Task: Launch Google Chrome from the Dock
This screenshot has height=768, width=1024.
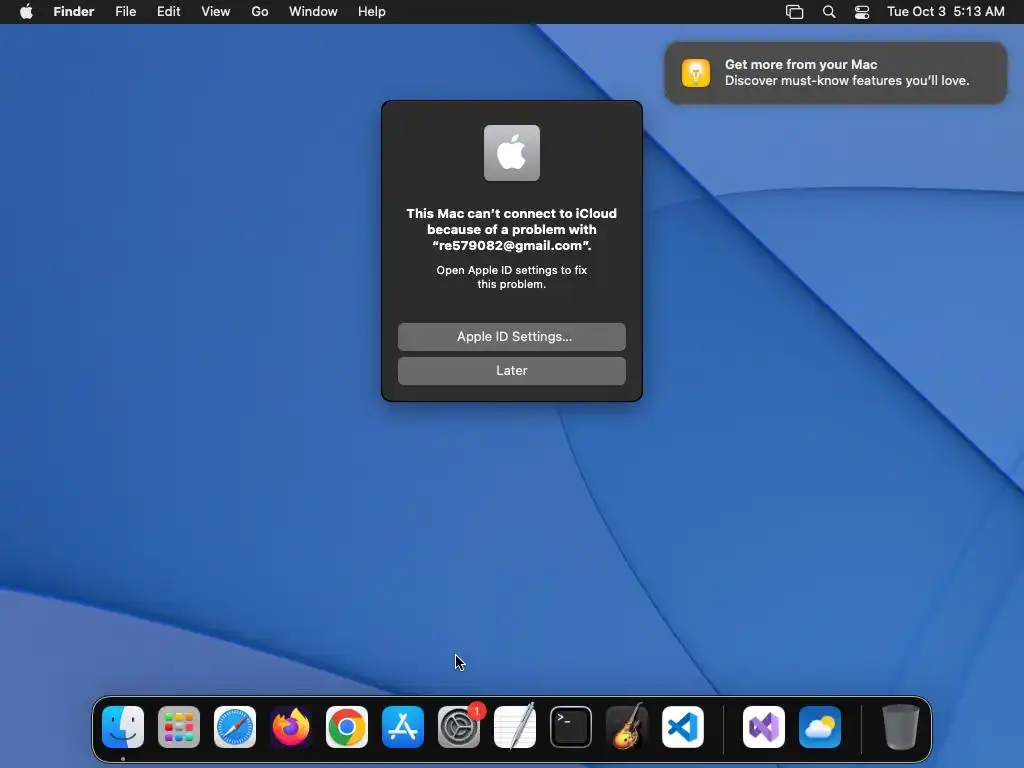Action: point(347,727)
